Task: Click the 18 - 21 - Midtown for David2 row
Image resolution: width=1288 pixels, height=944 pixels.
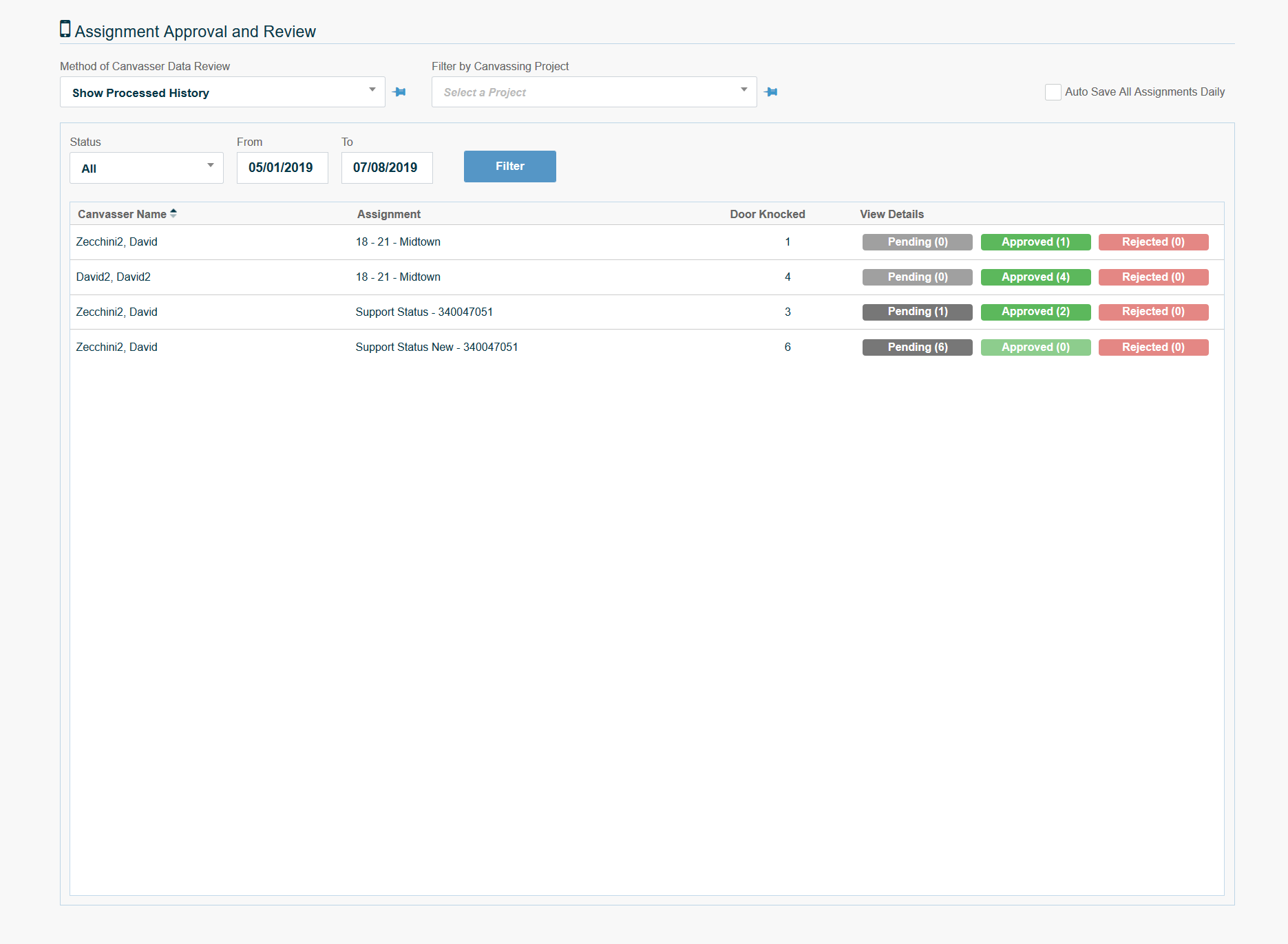Action: tap(398, 277)
